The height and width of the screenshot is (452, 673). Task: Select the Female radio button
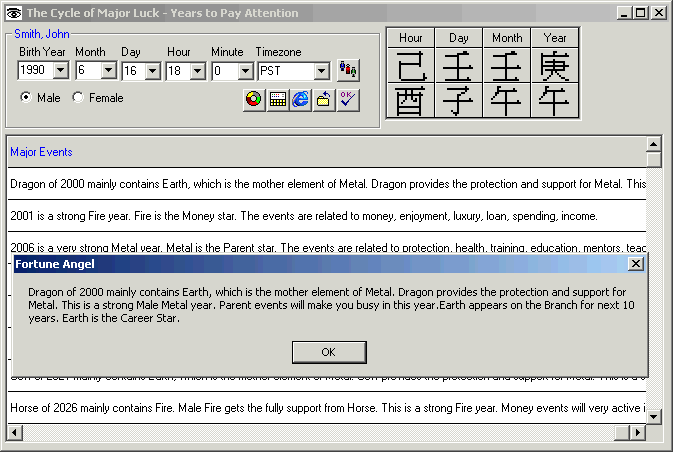tap(78, 98)
